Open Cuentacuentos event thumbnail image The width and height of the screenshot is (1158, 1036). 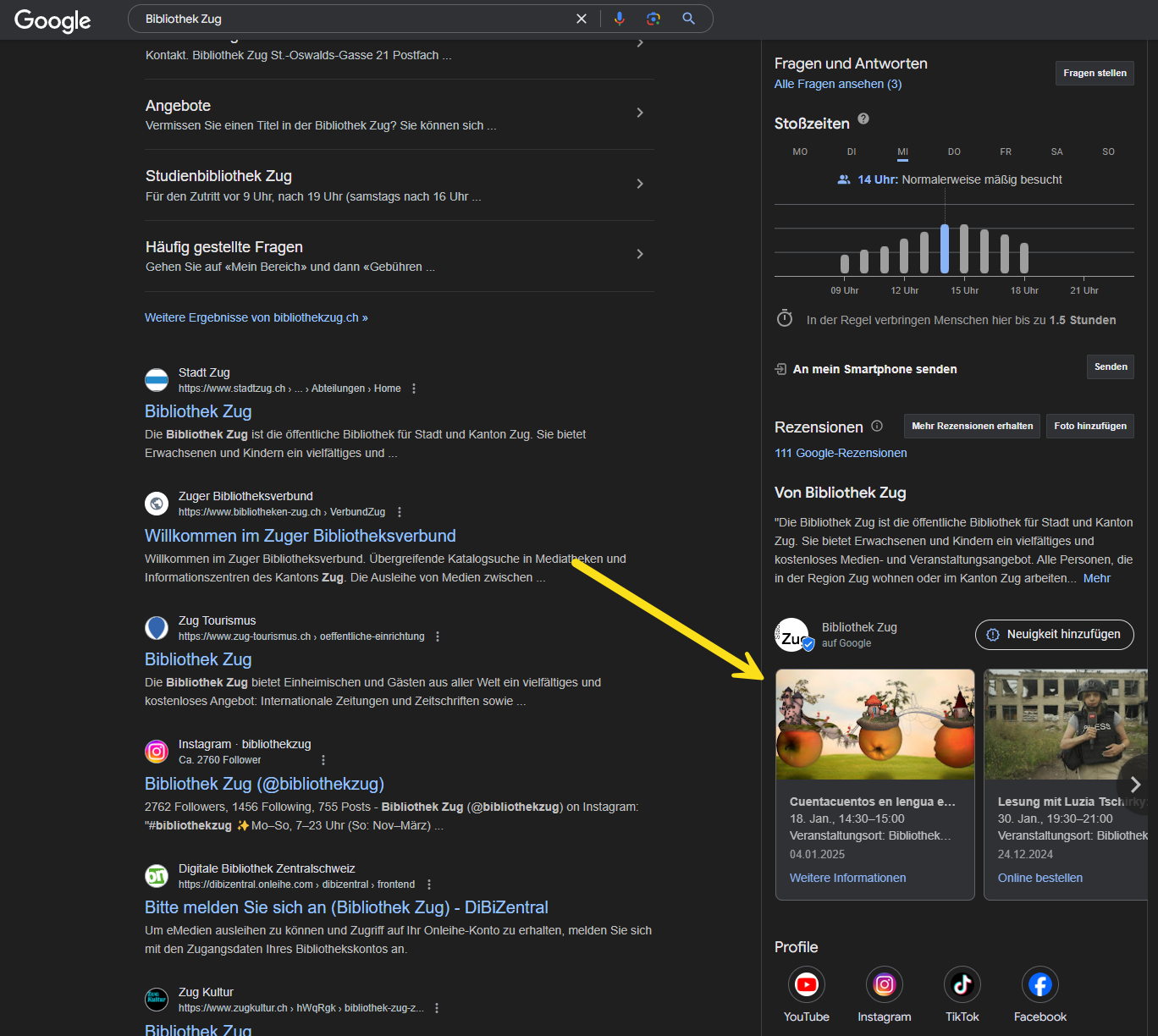875,725
